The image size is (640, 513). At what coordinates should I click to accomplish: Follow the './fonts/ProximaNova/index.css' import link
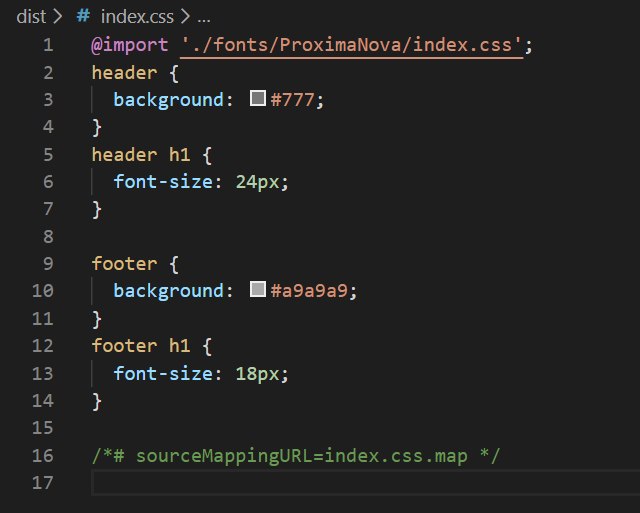[x=351, y=45]
